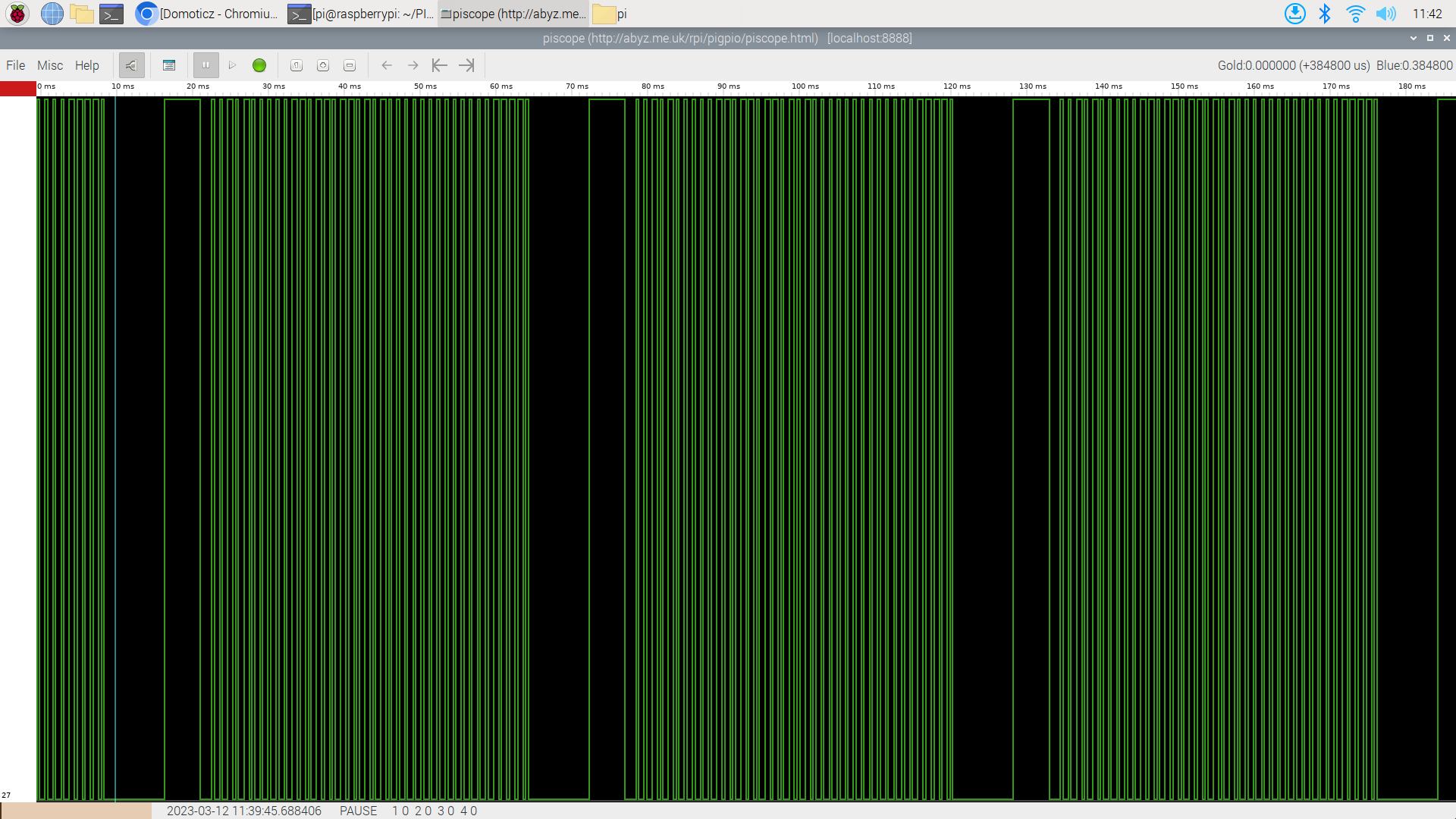Image resolution: width=1456 pixels, height=819 pixels.
Task: Open the GPIO settings dialog icon
Action: point(169,65)
